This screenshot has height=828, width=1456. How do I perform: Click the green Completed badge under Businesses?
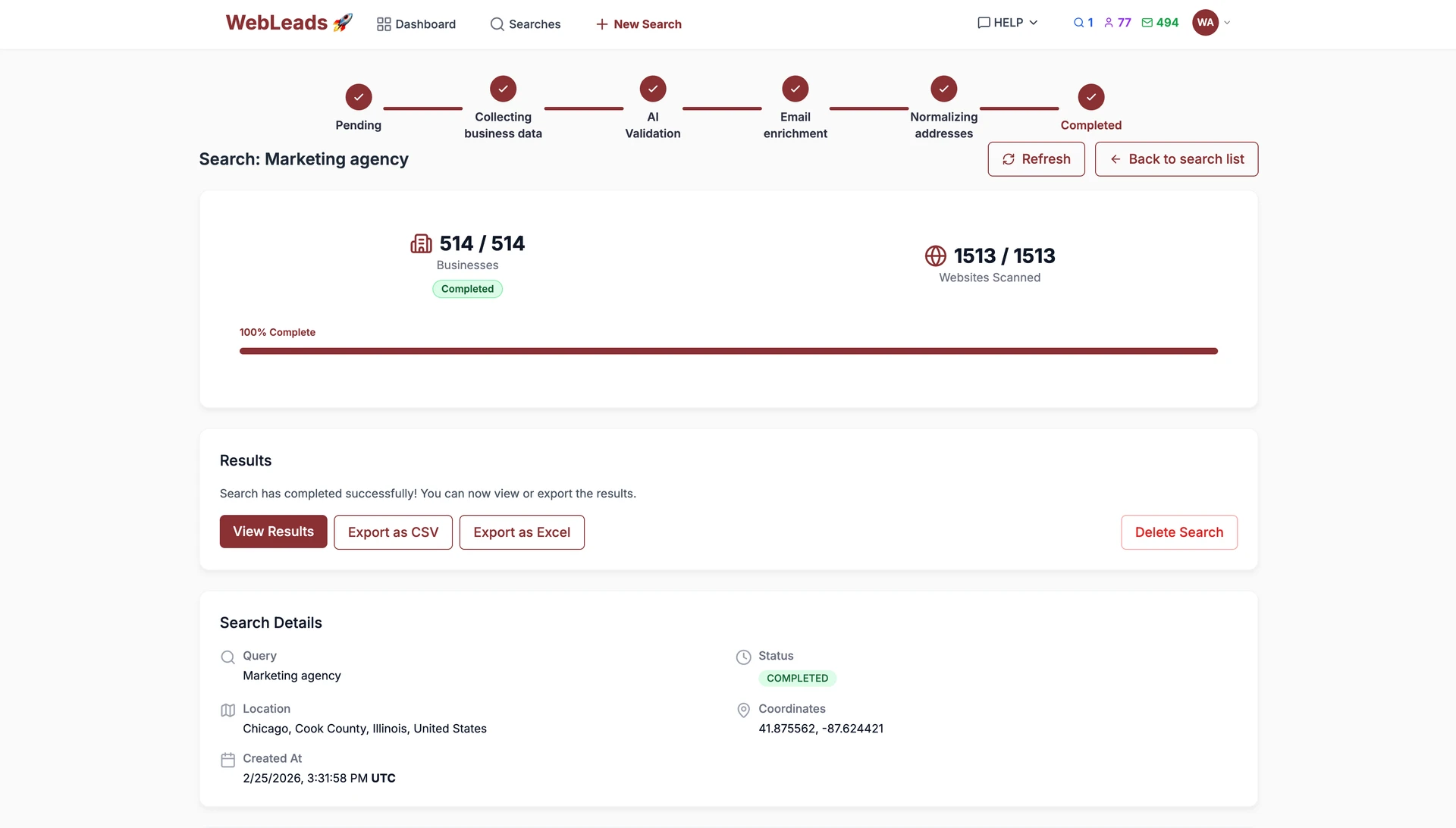click(x=467, y=289)
